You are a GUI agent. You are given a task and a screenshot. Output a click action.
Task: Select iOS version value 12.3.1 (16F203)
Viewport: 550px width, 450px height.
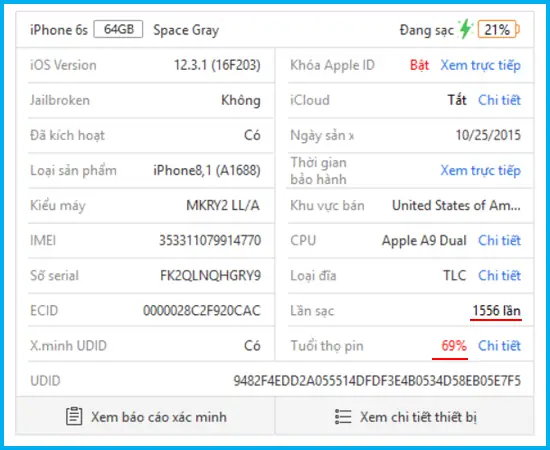click(217, 65)
